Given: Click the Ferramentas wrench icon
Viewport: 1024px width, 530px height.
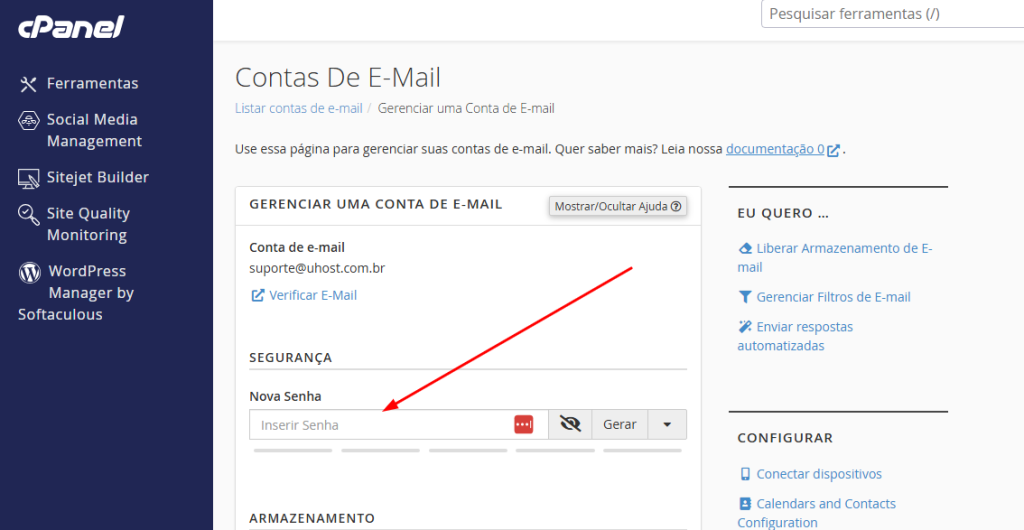Looking at the screenshot, I should pos(28,84).
